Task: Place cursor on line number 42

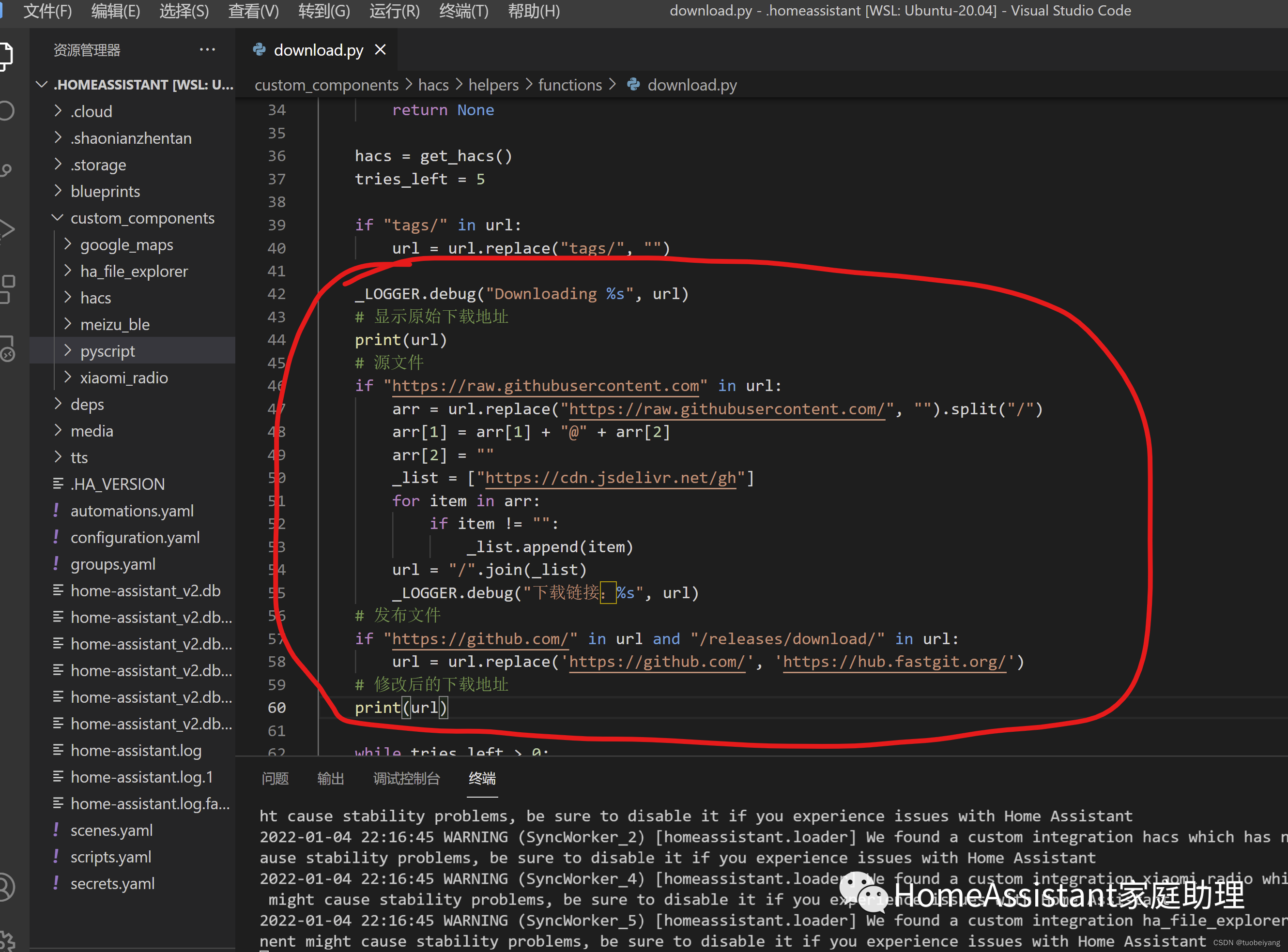Action: [x=277, y=294]
